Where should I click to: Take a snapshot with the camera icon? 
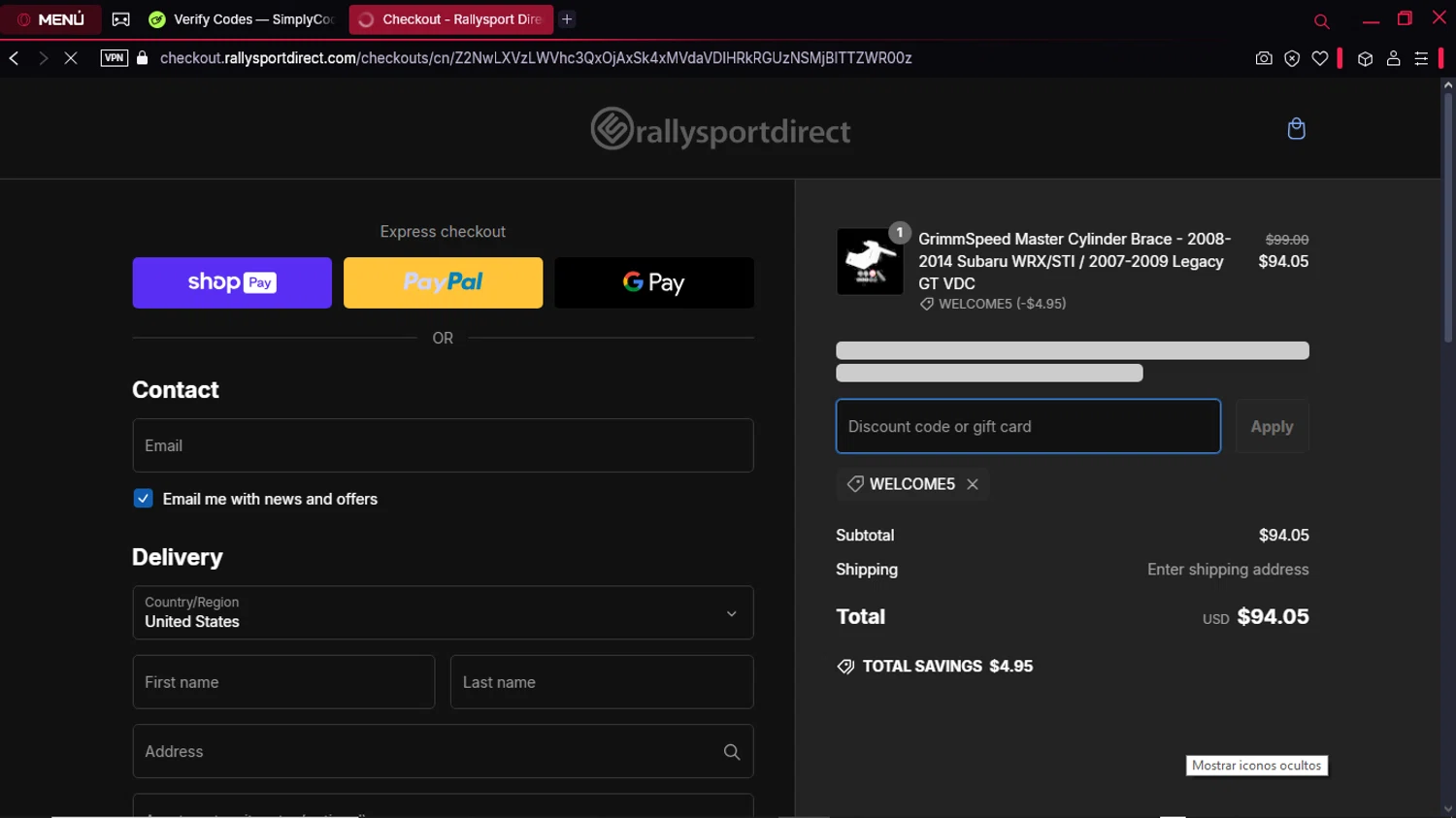coord(1264,58)
